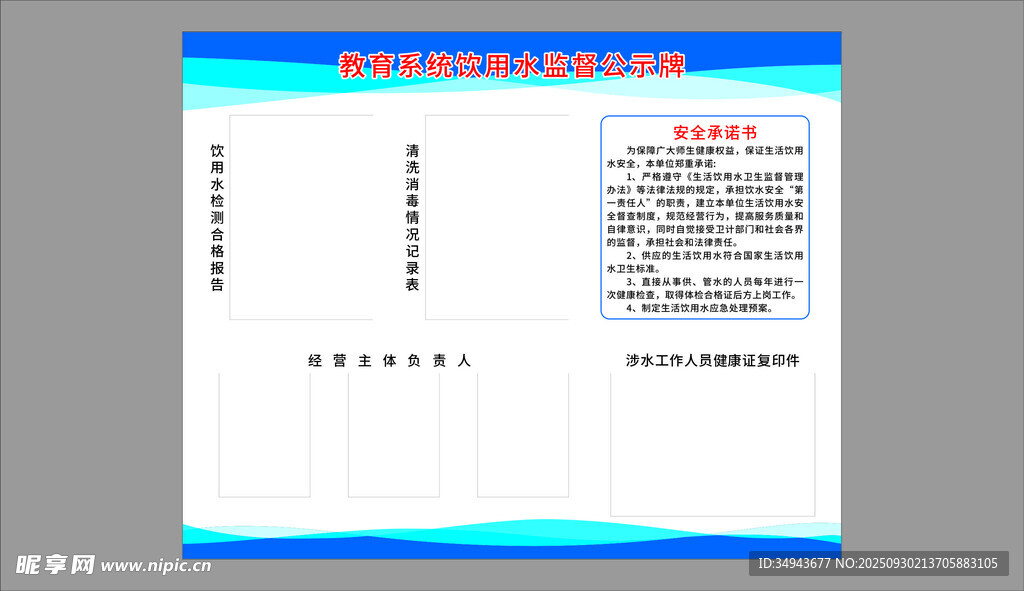Click the red 安全承诺书 heading
The height and width of the screenshot is (591, 1024).
click(714, 132)
